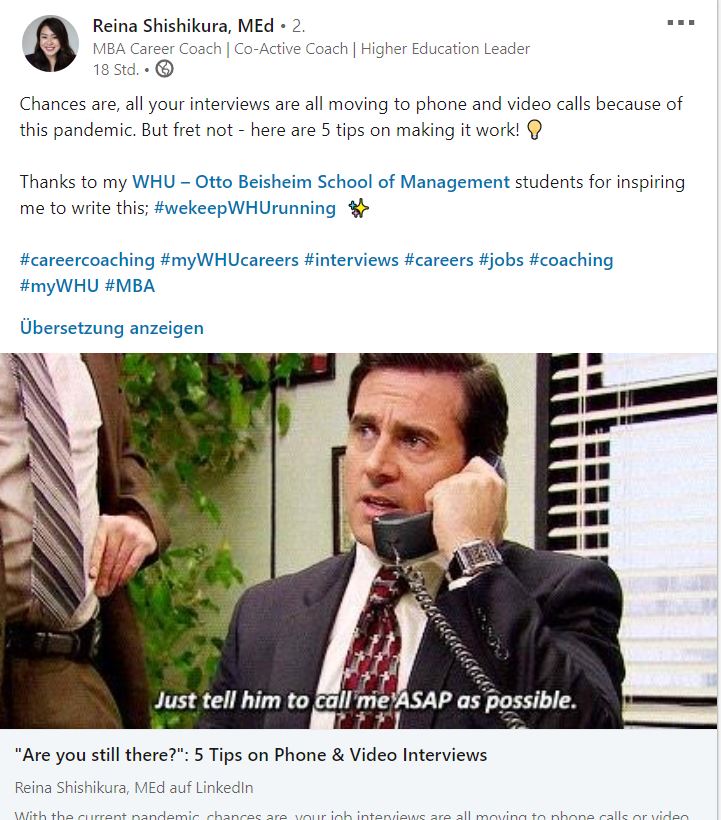Click the light bulb emoji
Viewport: 721px width, 820px height.
[x=534, y=130]
